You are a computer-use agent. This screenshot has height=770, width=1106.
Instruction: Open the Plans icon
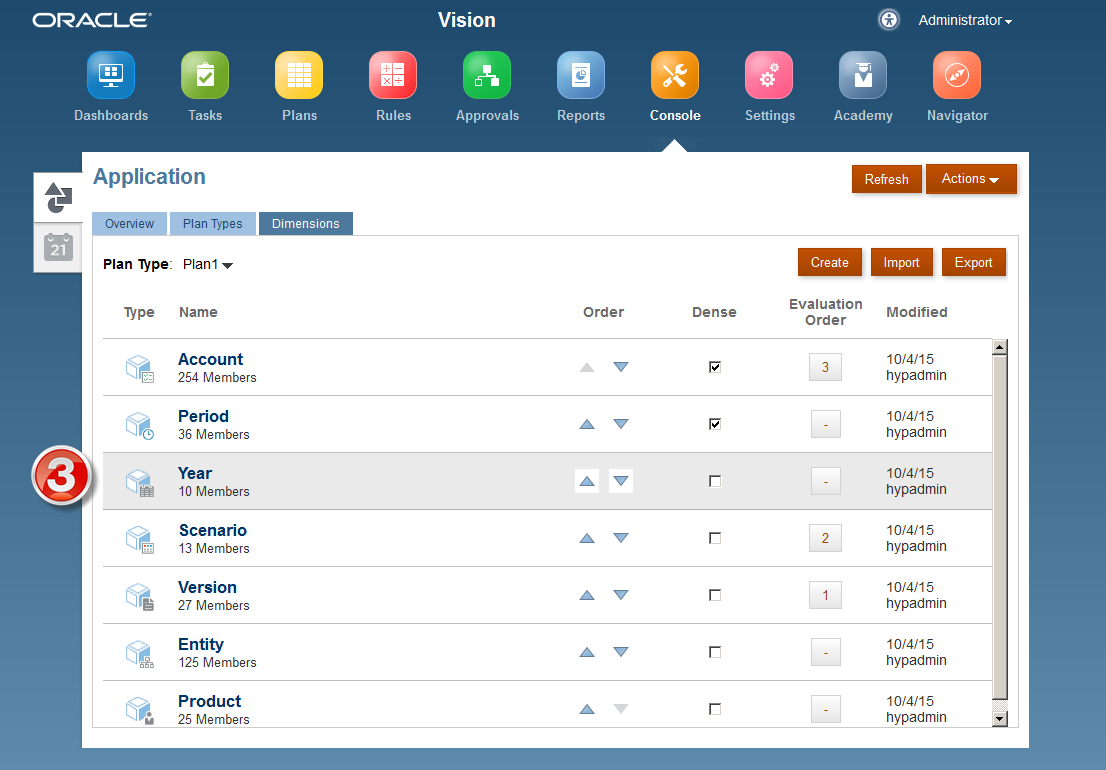point(299,75)
